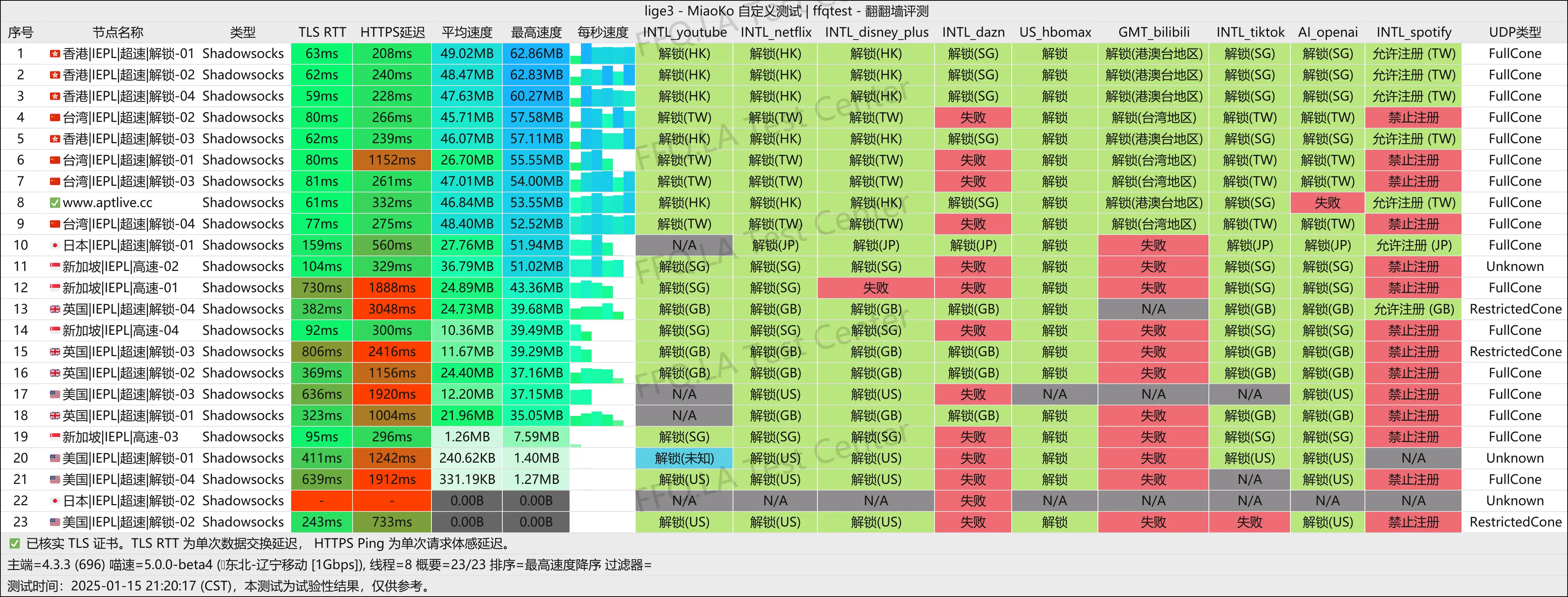Click the 解锁(未知) youtube cell in row 20
This screenshot has height=597, width=1568.
(683, 458)
